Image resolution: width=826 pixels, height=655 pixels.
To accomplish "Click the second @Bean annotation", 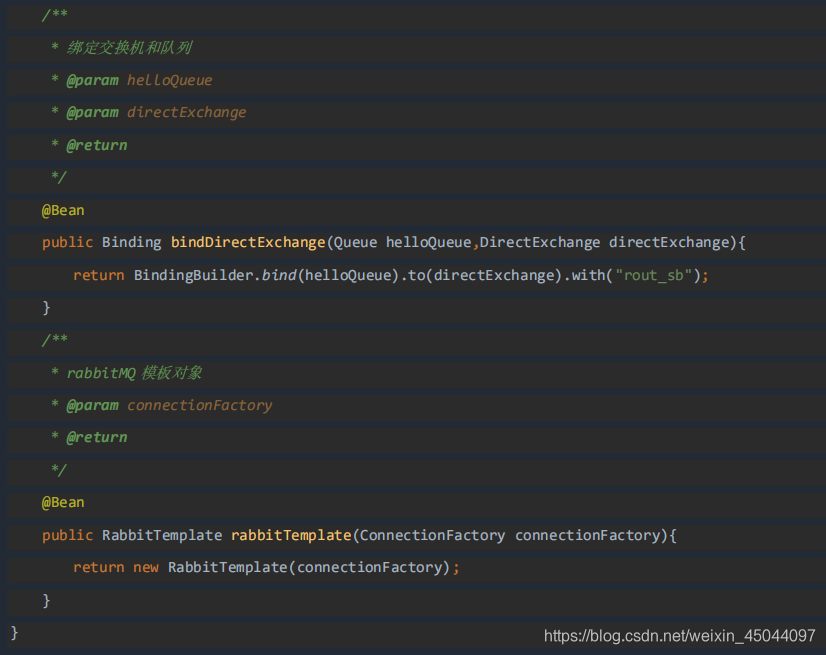I will coord(63,503).
